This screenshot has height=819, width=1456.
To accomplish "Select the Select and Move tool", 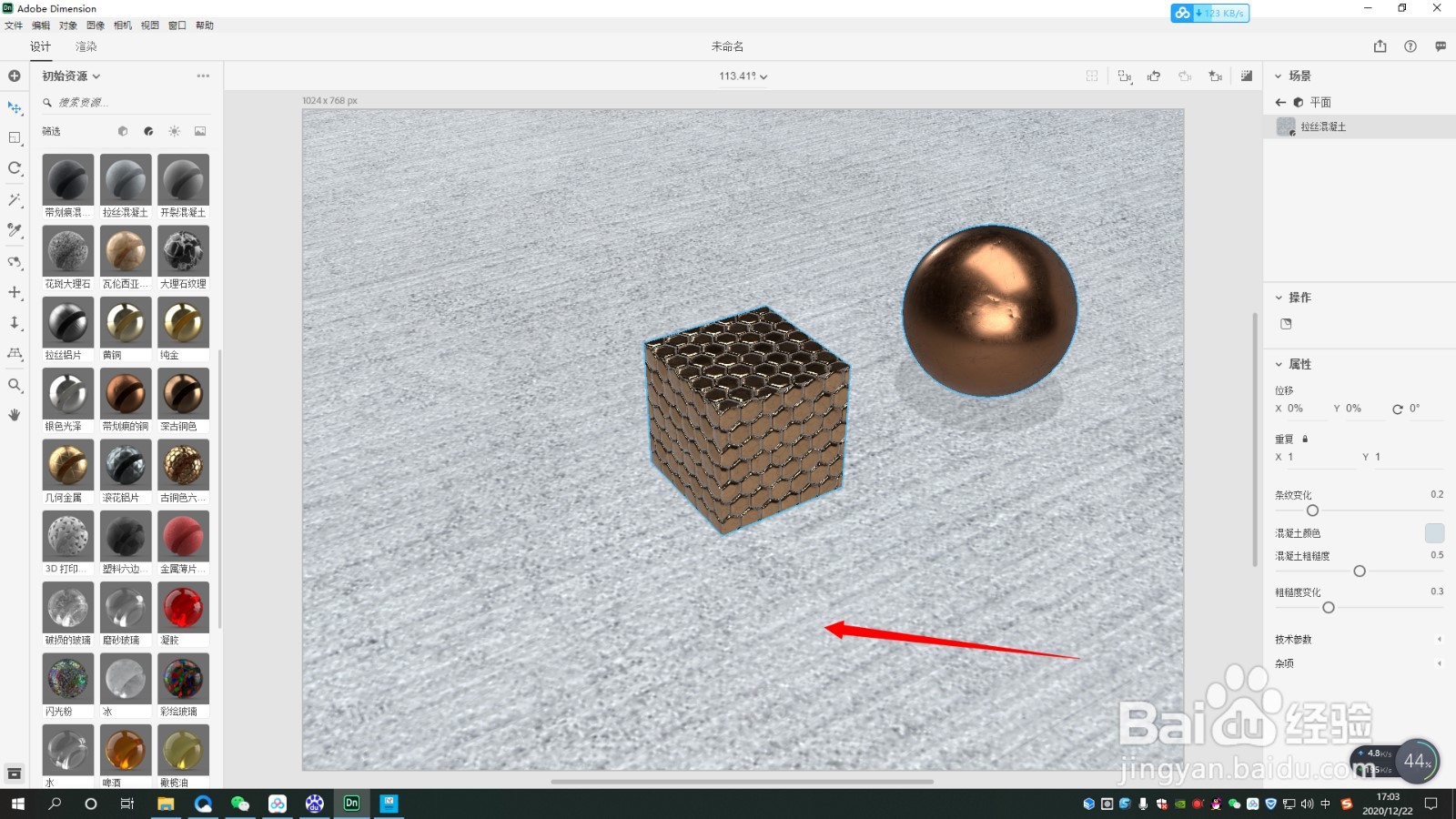I will (15, 107).
